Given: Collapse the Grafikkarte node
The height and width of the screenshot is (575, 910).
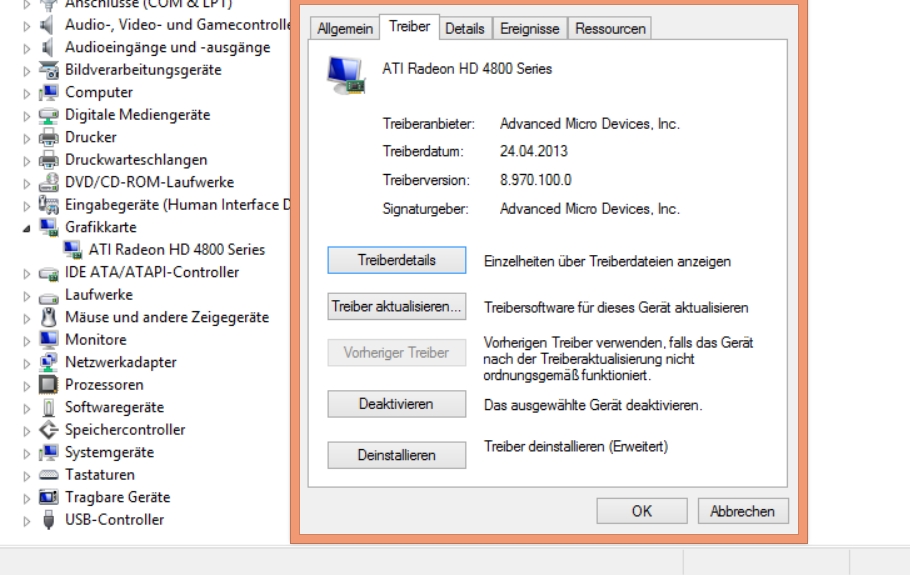Looking at the screenshot, I should click(26, 229).
